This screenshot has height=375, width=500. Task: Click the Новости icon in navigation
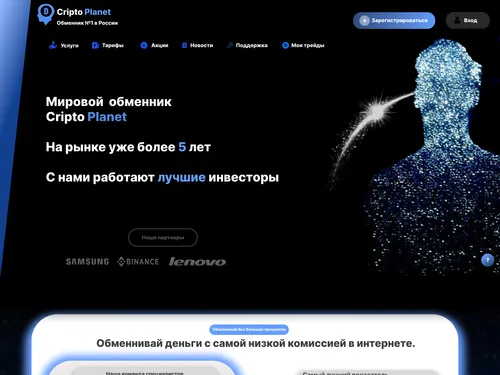[x=184, y=45]
